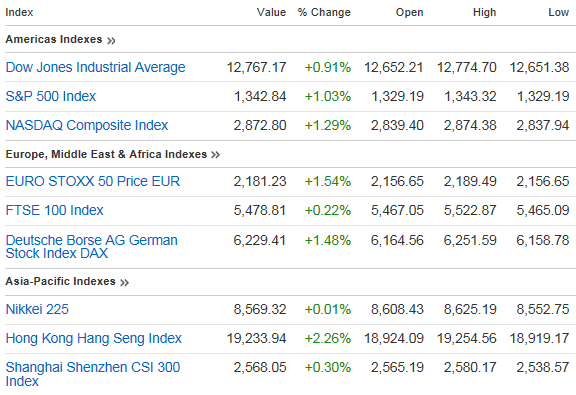Viewport: 576px width, 395px height.
Task: Click the double chevron beside Americas Indexes
Action: coord(111,40)
